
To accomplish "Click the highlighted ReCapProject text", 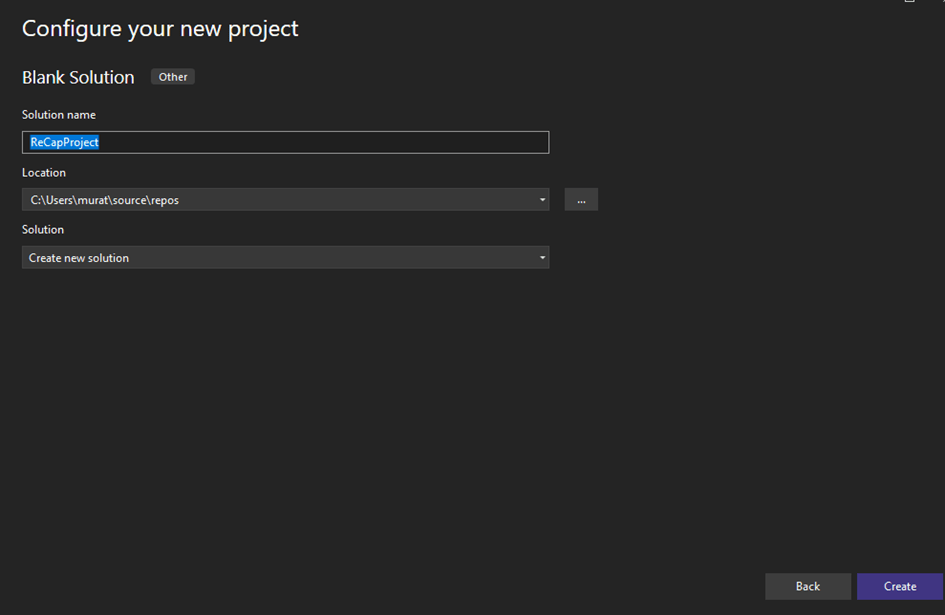I will coord(64,142).
